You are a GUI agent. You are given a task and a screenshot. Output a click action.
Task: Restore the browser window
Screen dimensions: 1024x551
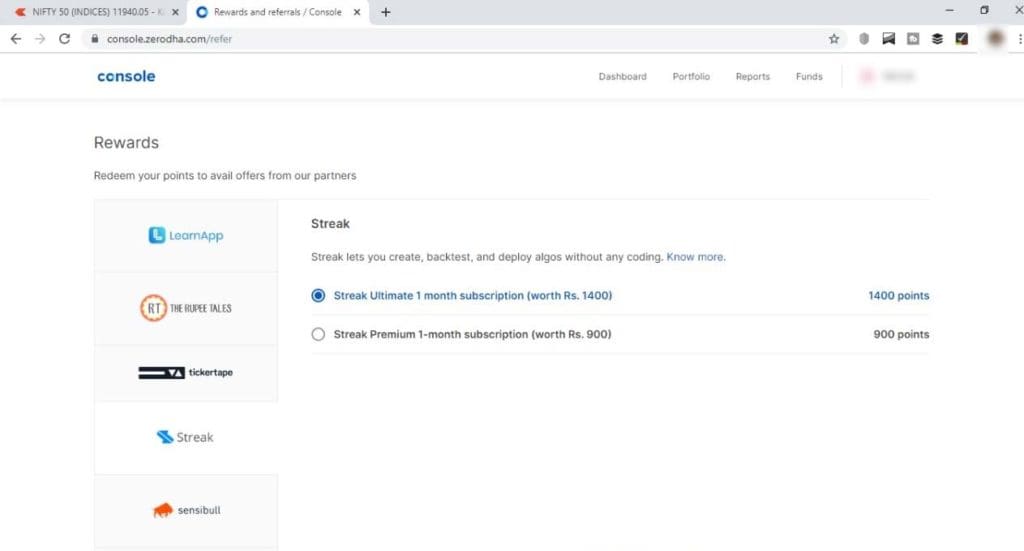(x=984, y=10)
